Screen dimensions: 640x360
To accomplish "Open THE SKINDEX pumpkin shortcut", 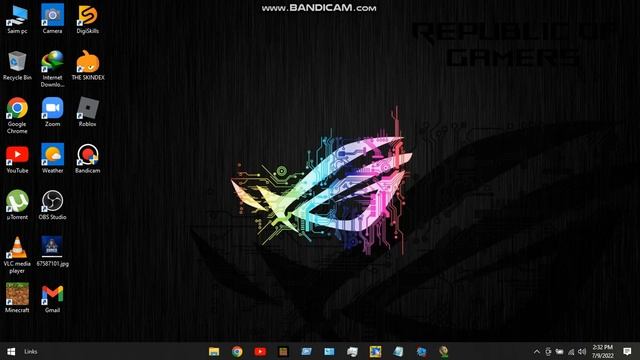I will tap(88, 66).
